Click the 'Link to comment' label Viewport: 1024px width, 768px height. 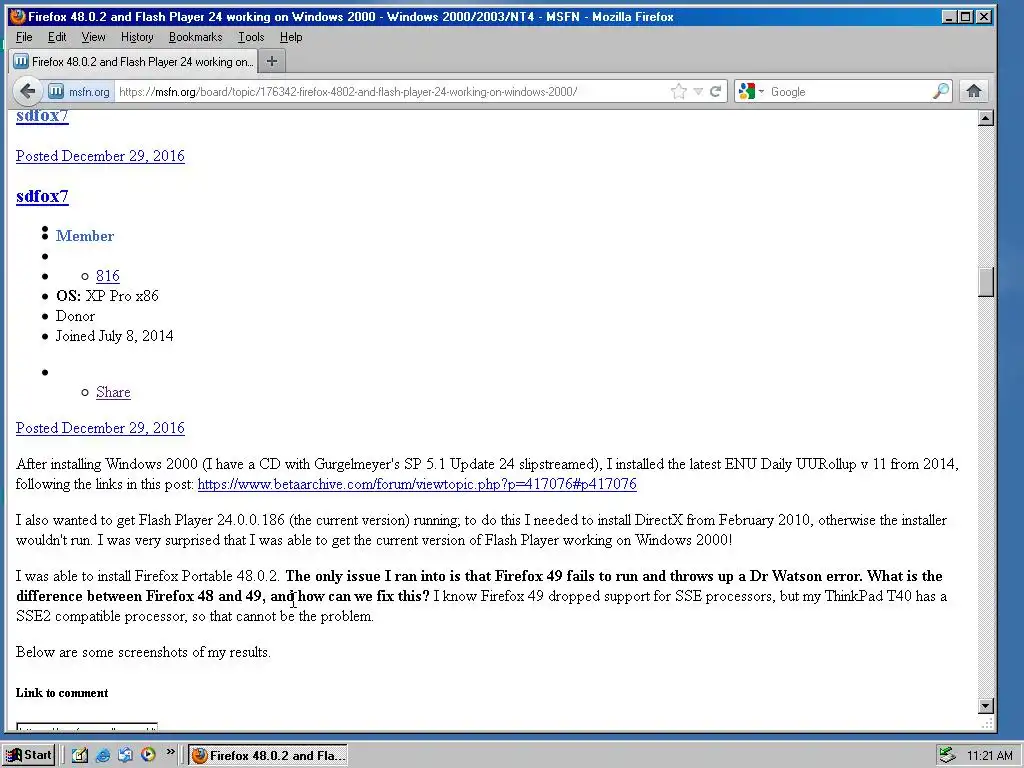coord(62,693)
